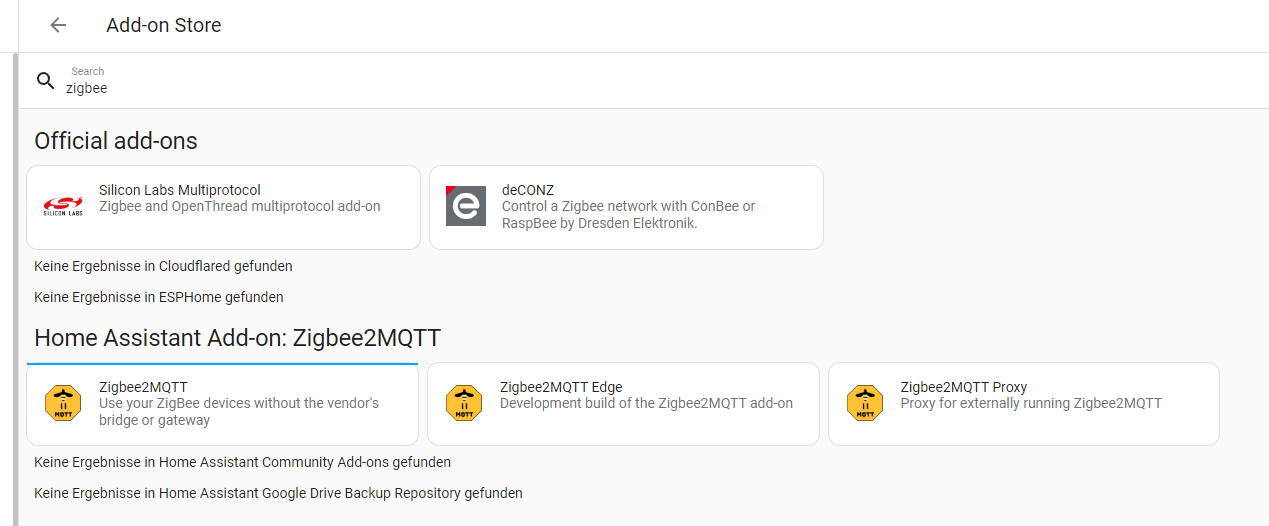Screen dimensions: 1269x526
Task: Open the Zigbee2MQTT Edge title
Action: point(561,387)
